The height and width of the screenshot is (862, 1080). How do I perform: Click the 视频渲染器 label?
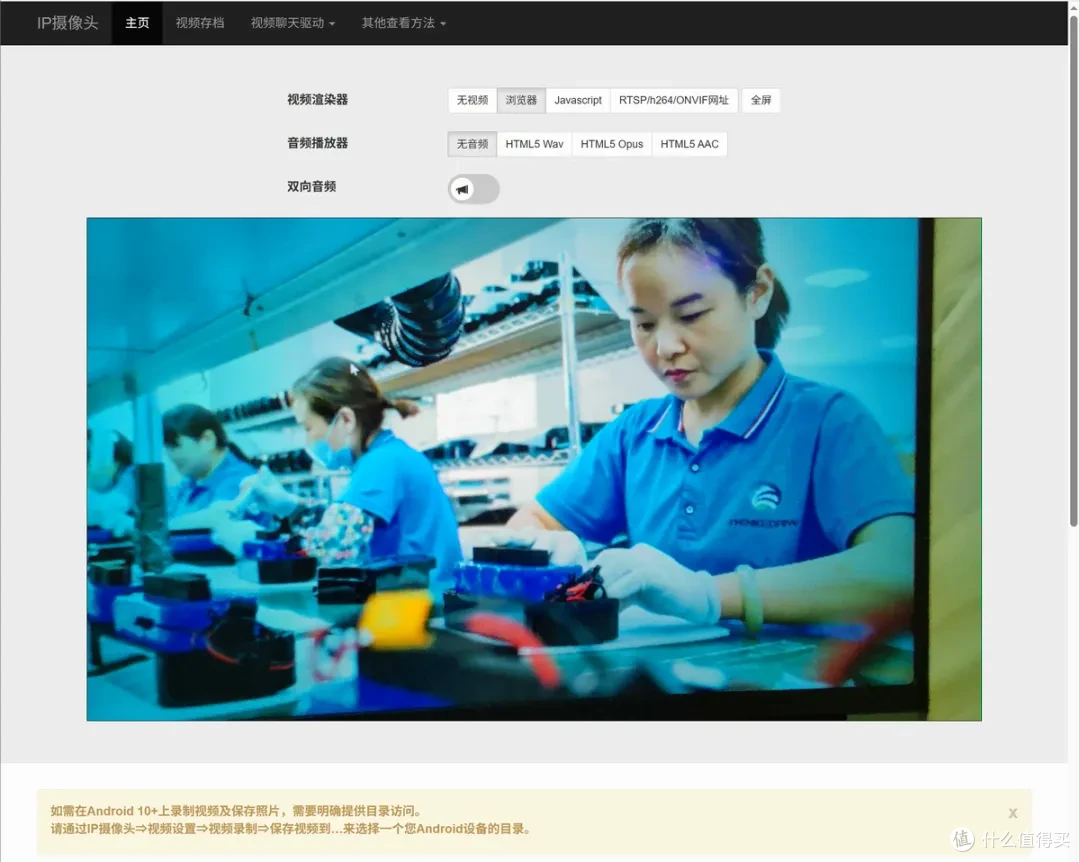coord(318,100)
